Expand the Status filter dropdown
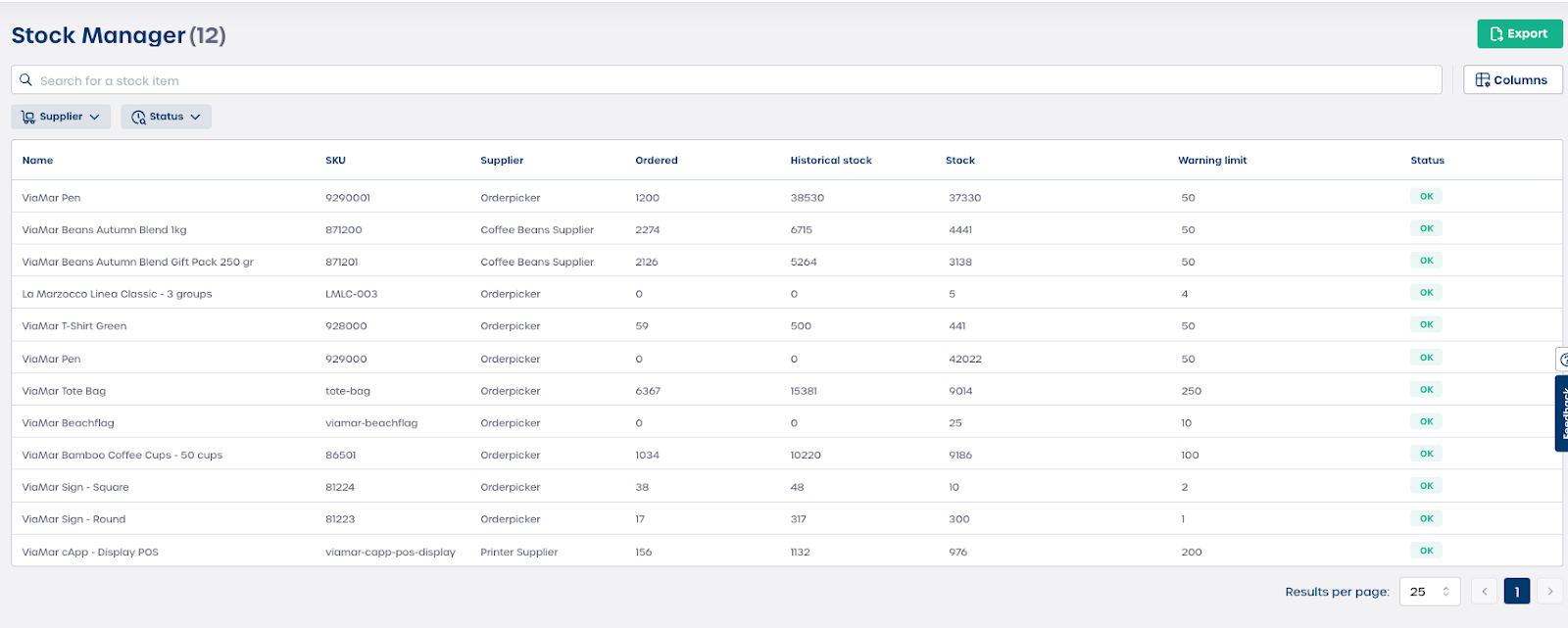 coord(166,117)
